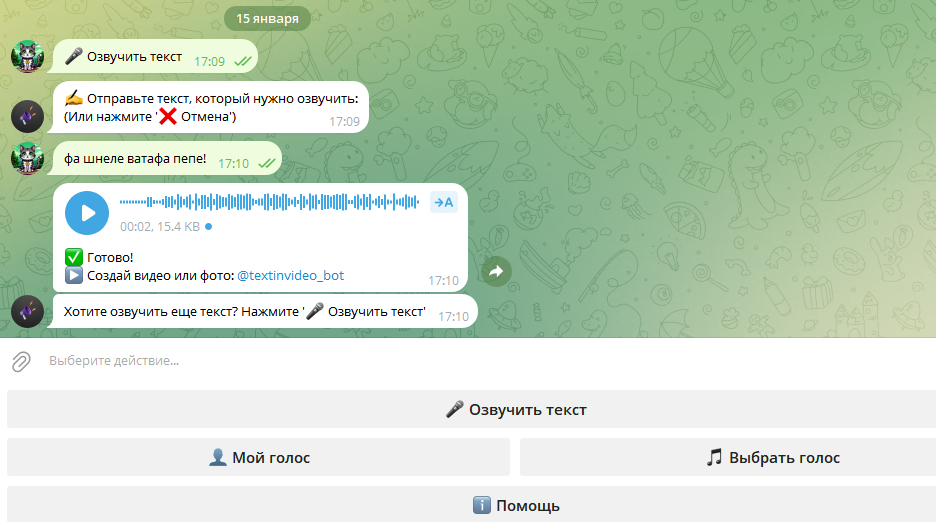Open the attachment paperclip menu
Image resolution: width=936 pixels, height=522 pixels.
point(21,361)
